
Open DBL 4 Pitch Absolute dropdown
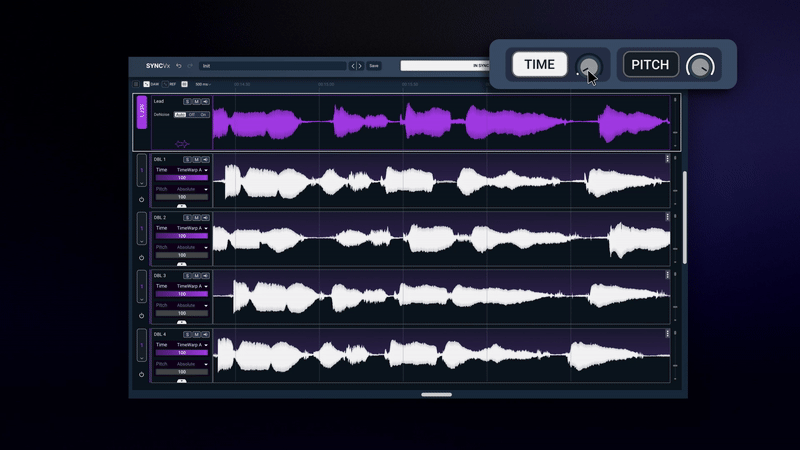coord(192,364)
